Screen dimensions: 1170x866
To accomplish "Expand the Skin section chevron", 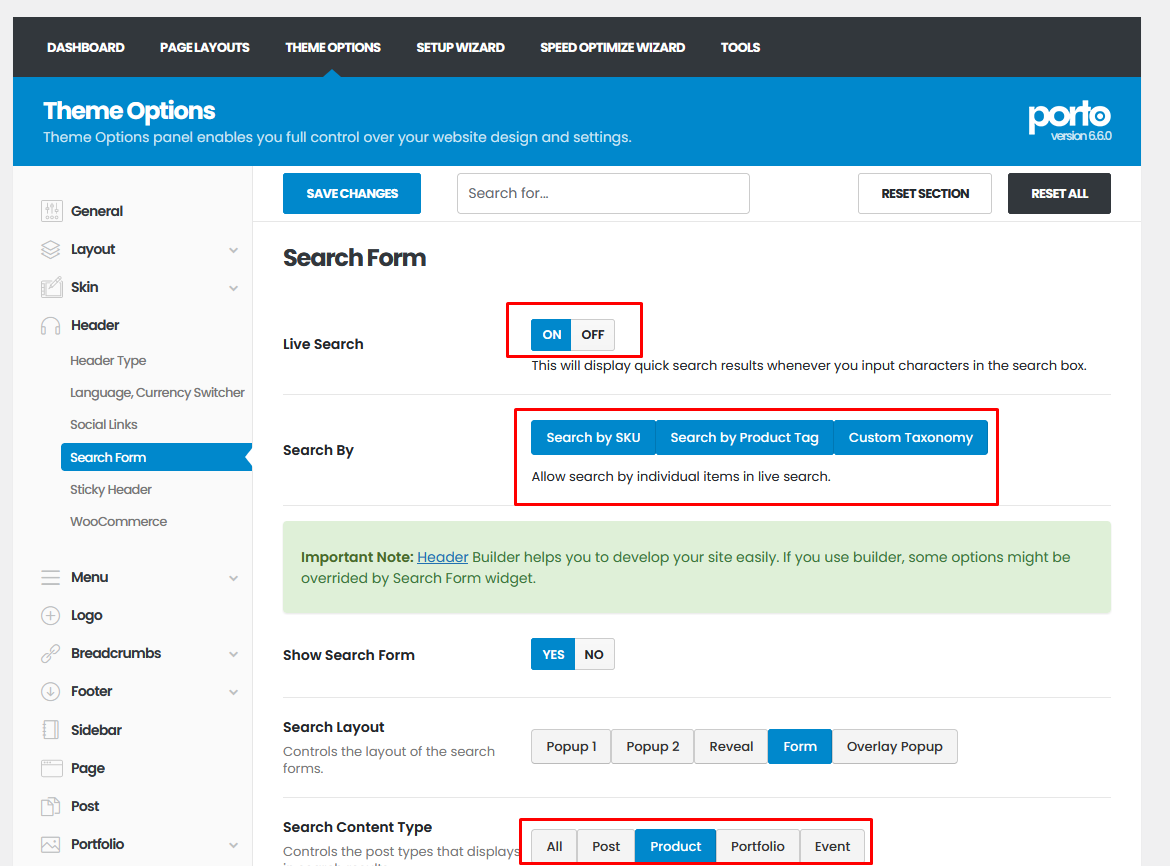I will [234, 288].
